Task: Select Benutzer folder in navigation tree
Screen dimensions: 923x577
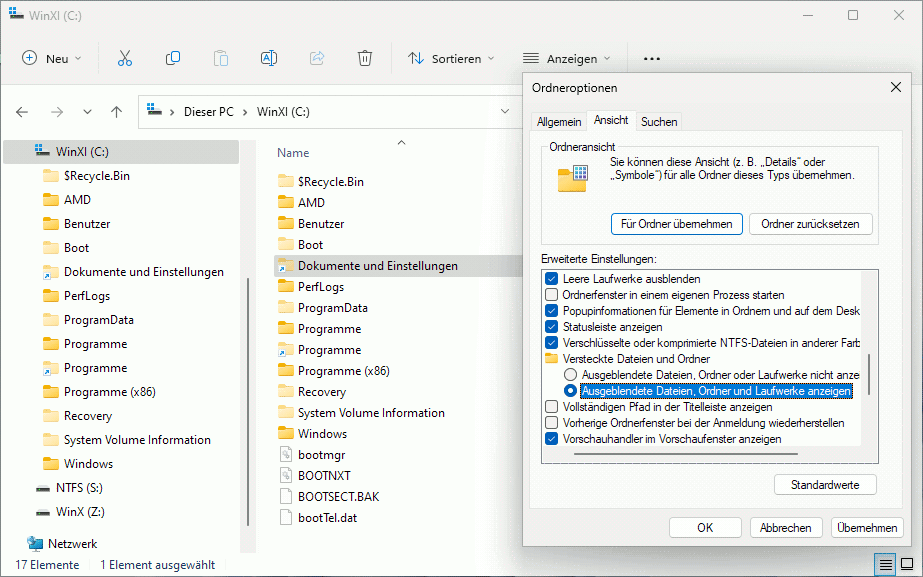Action: click(x=77, y=224)
